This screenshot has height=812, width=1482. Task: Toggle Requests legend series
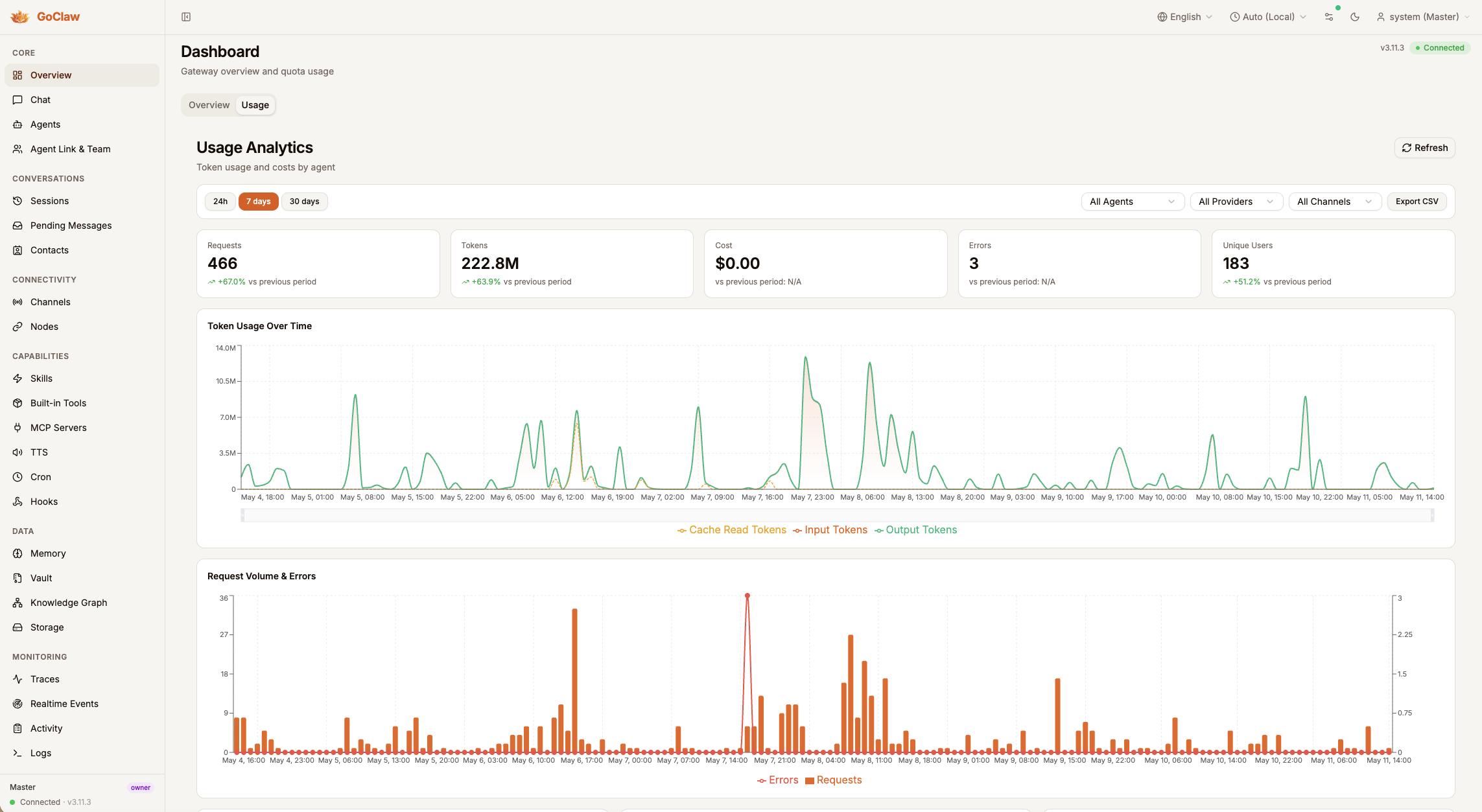pyautogui.click(x=834, y=780)
